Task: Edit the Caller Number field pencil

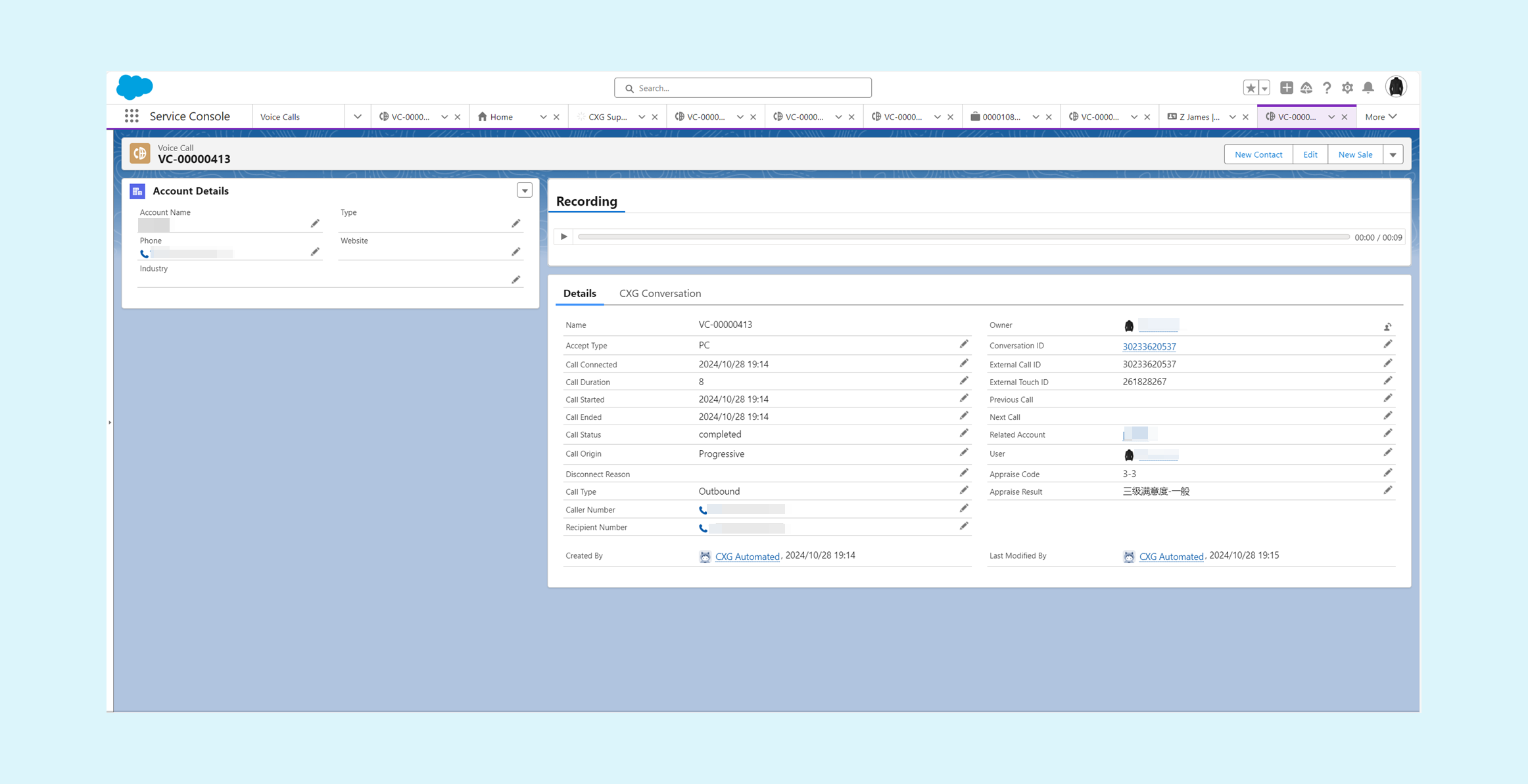Action: [964, 508]
